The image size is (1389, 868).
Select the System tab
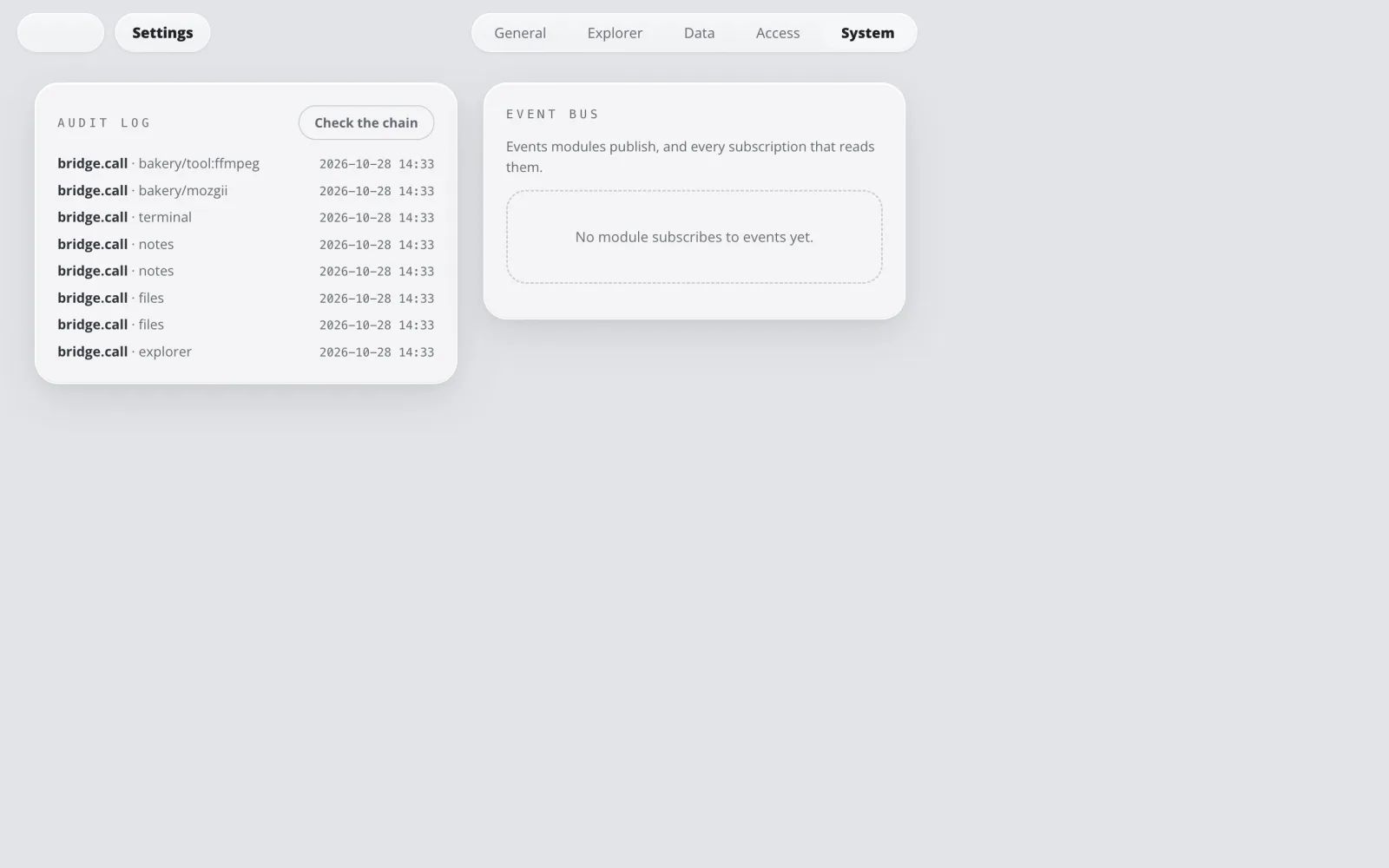pyautogui.click(x=867, y=33)
